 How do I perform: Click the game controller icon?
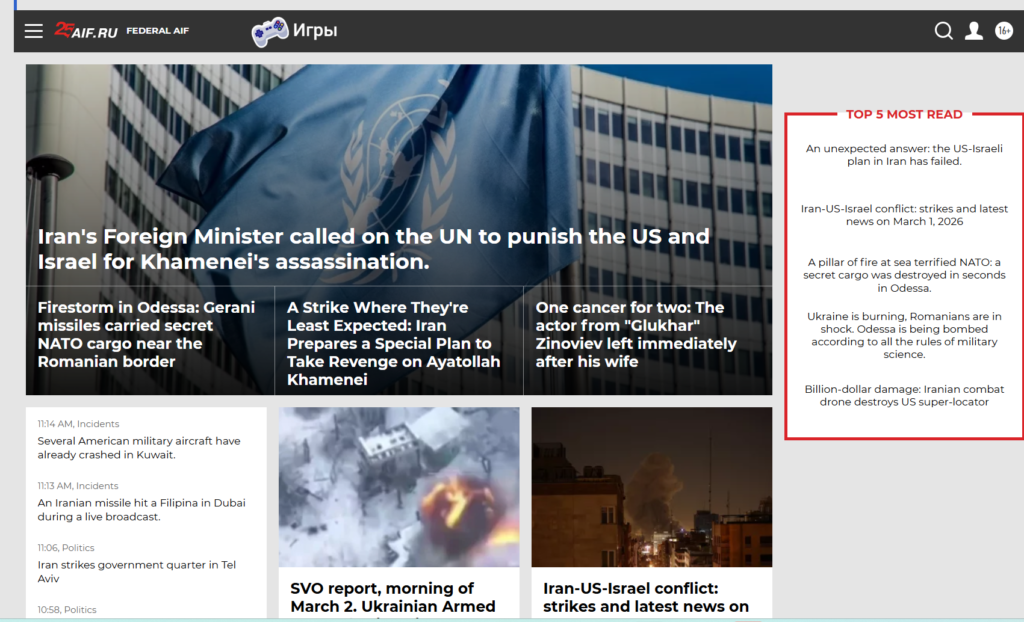(269, 32)
